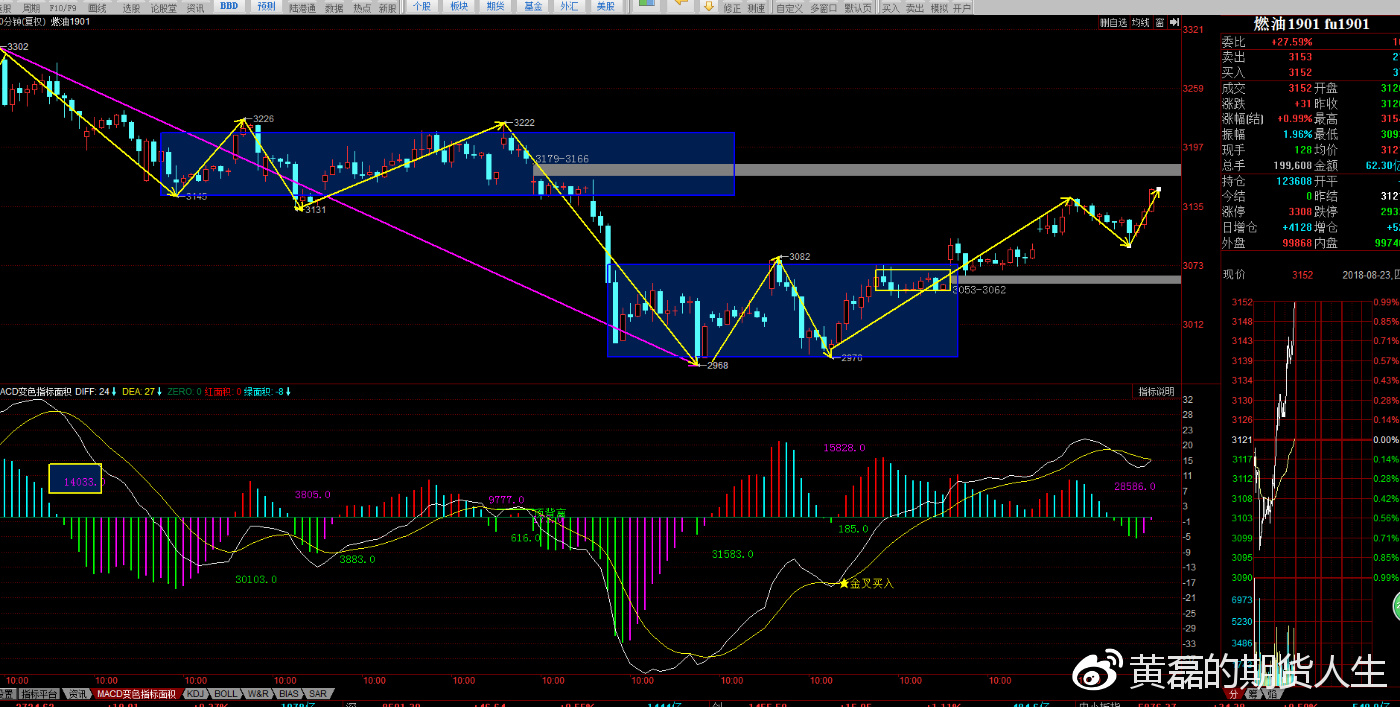Viewport: 1400px width, 707px height.
Task: Open the 资讯 news toolbar item
Action: click(x=196, y=7)
